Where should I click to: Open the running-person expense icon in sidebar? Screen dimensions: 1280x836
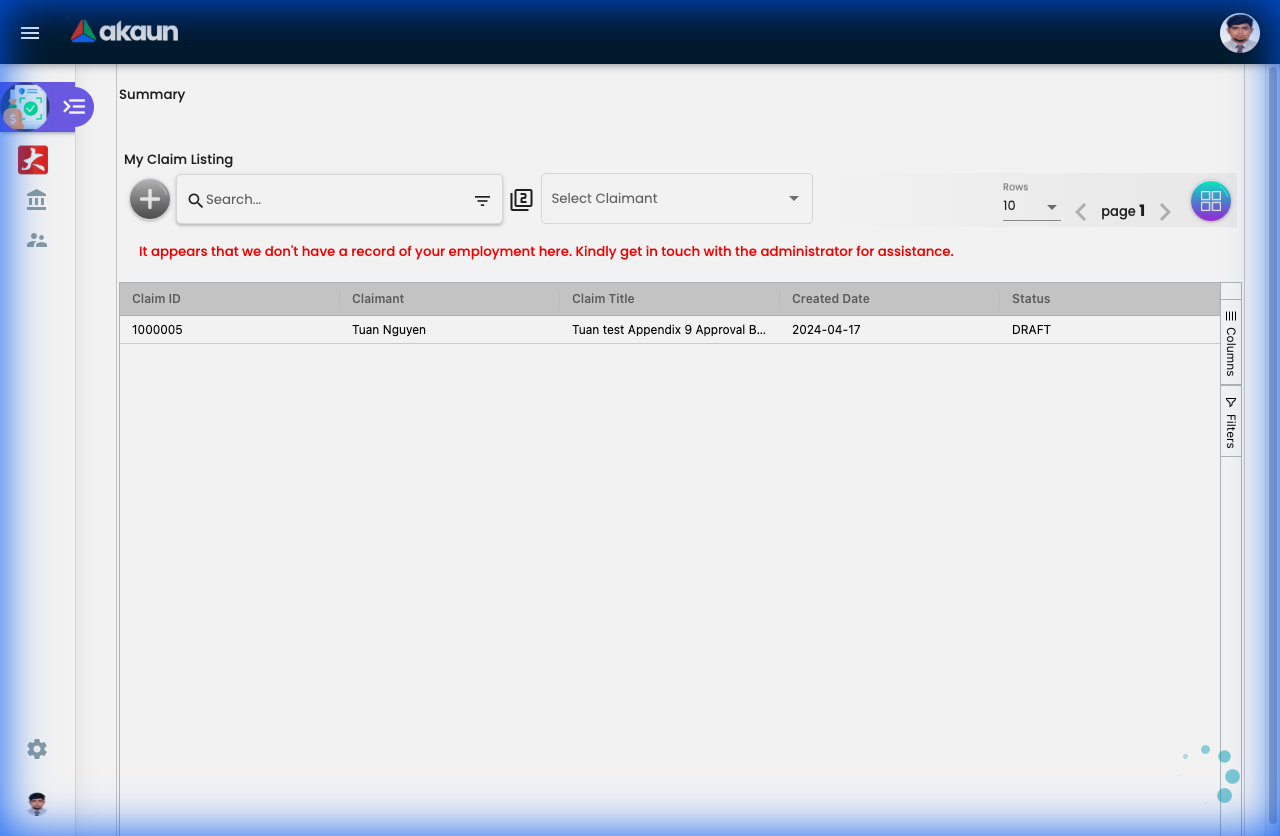[33, 160]
